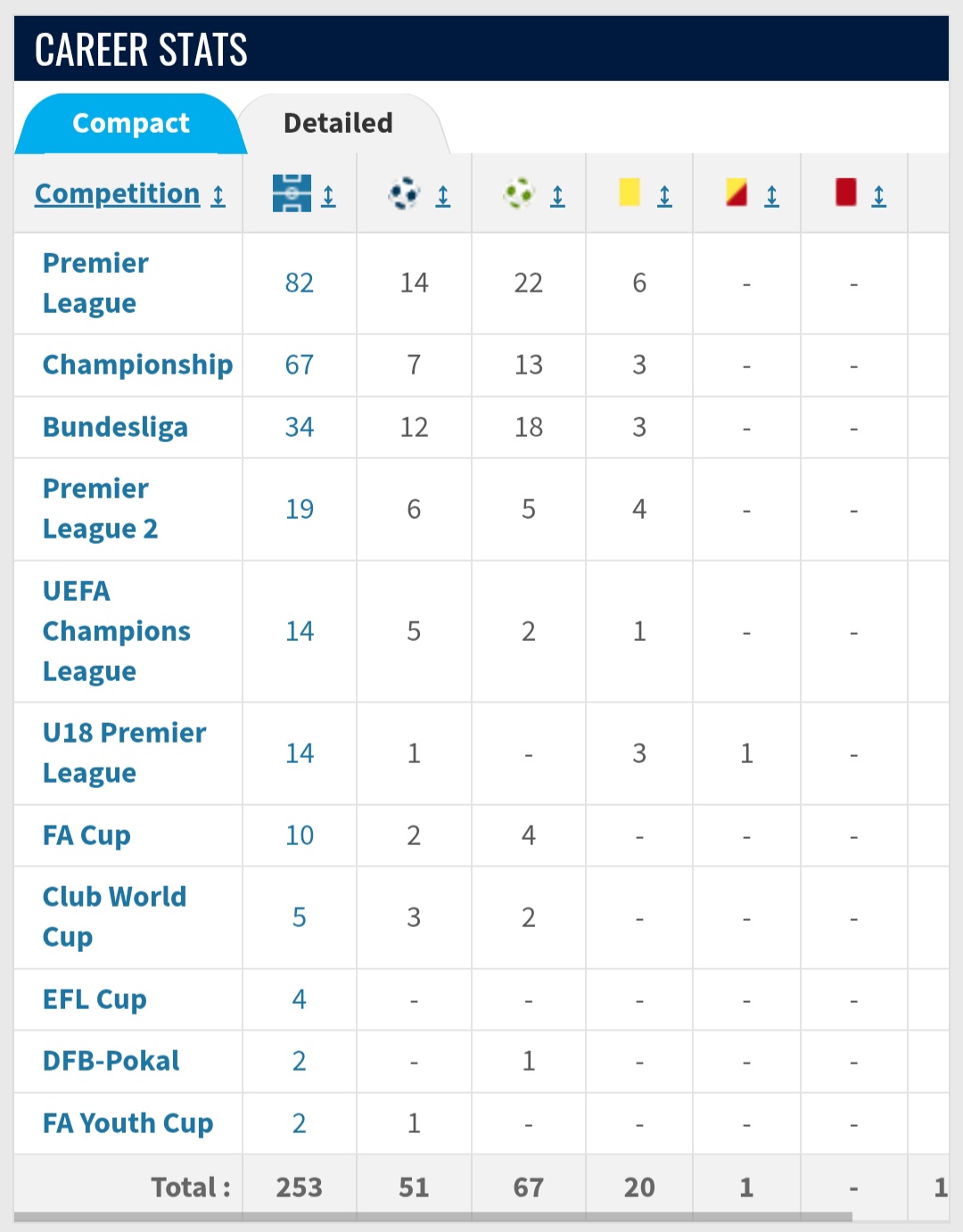Viewport: 963px width, 1232px height.
Task: Click the goals soccer ball icon
Action: coord(404,193)
